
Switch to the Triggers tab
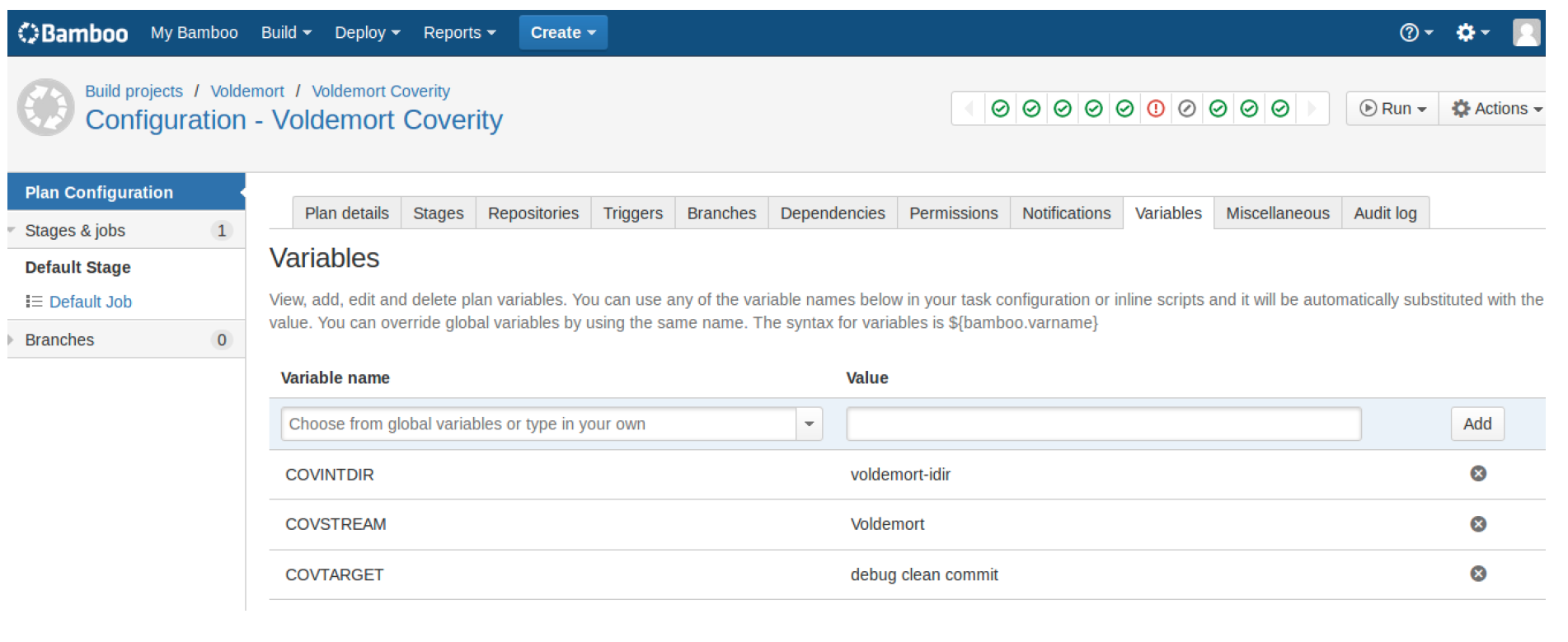[x=632, y=213]
